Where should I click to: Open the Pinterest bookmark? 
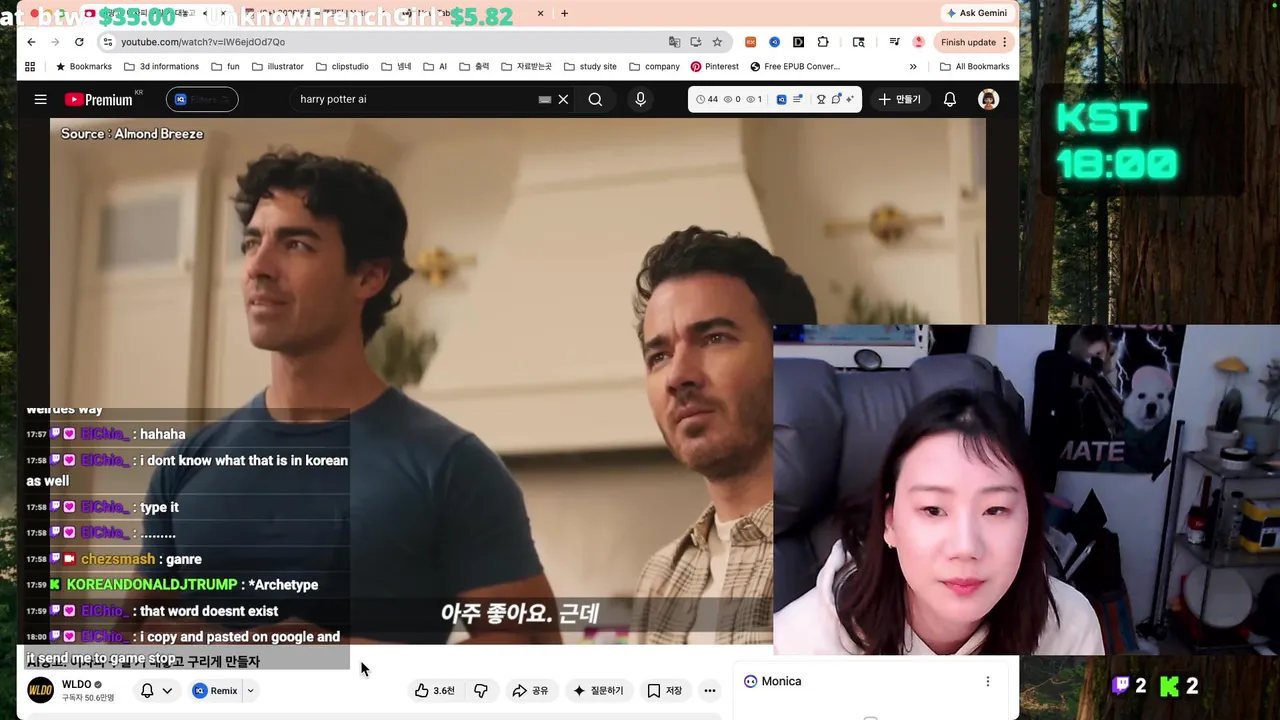714,67
